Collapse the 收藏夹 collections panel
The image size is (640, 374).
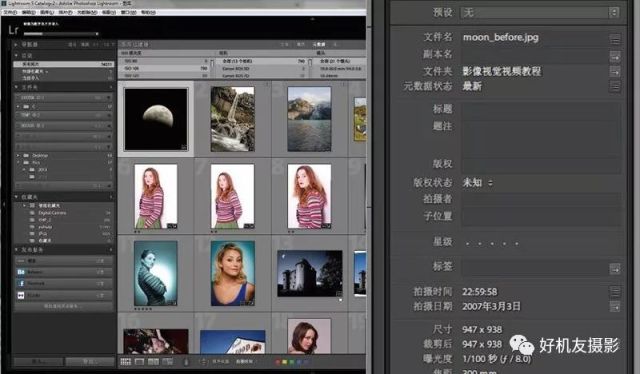coord(16,197)
